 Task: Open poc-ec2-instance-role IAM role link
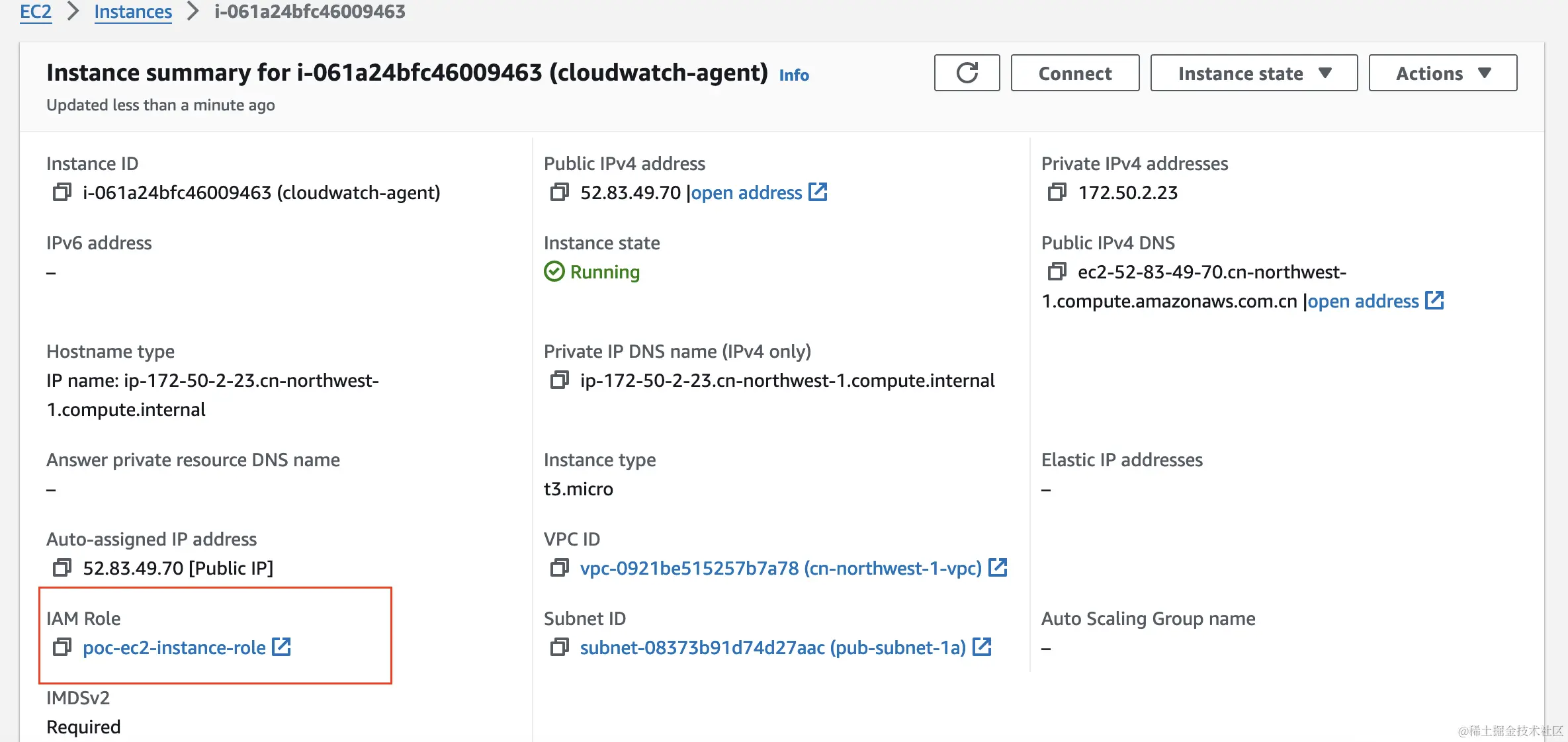(x=175, y=647)
